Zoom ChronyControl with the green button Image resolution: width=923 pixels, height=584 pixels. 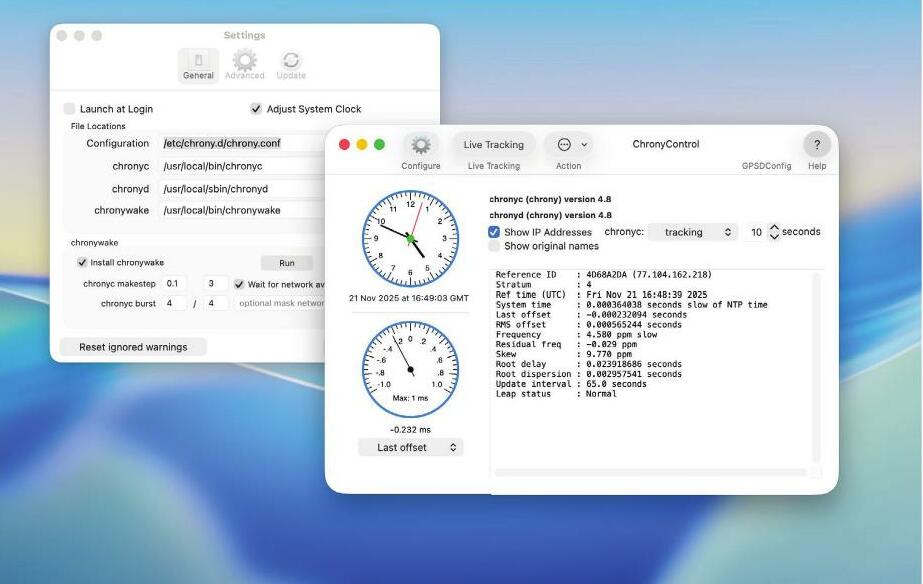(380, 145)
